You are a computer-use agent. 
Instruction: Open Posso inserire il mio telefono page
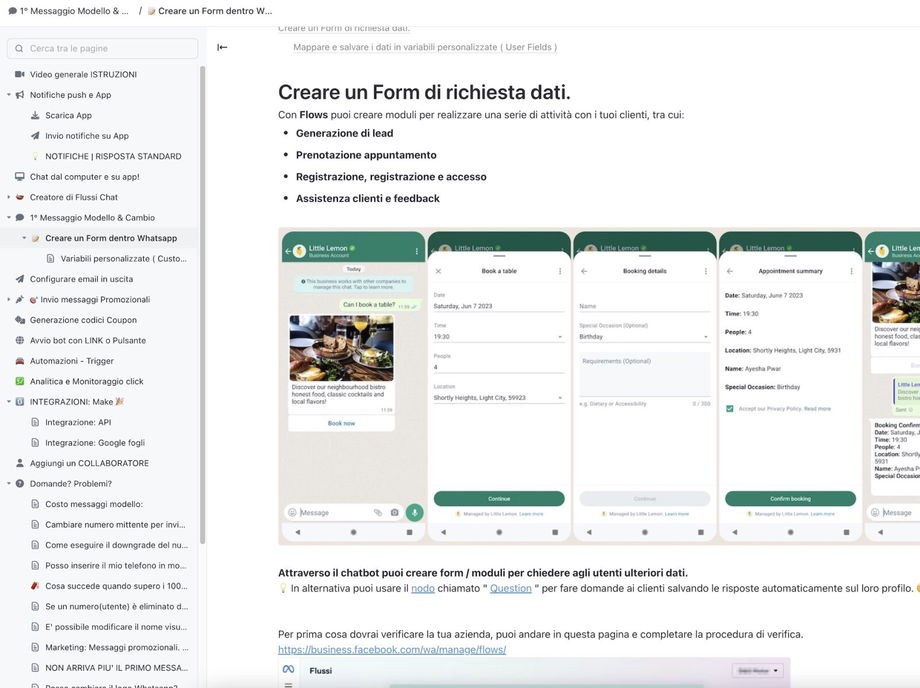coord(116,566)
